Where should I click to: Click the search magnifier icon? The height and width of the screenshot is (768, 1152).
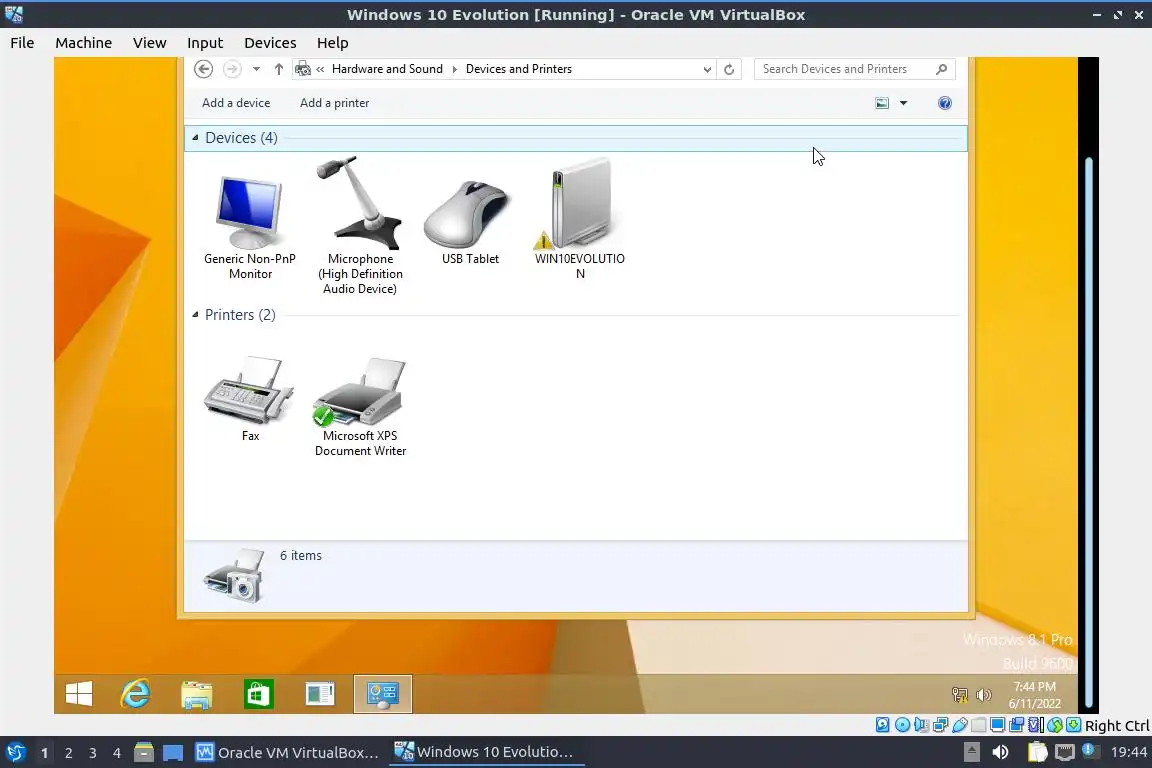[942, 69]
